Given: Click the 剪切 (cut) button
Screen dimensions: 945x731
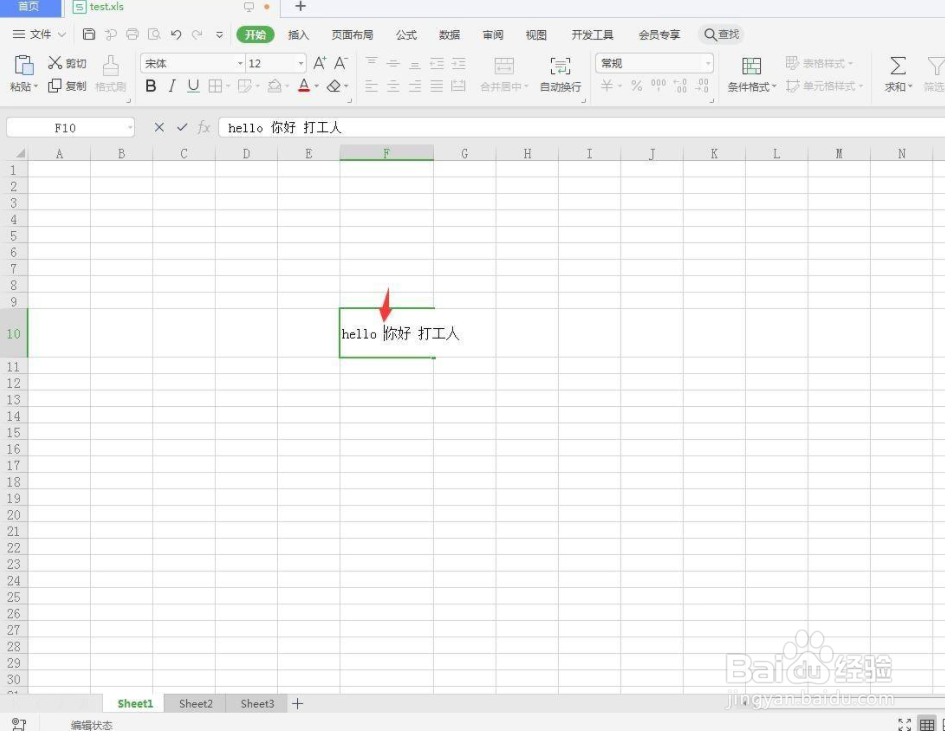Looking at the screenshot, I should [x=68, y=62].
